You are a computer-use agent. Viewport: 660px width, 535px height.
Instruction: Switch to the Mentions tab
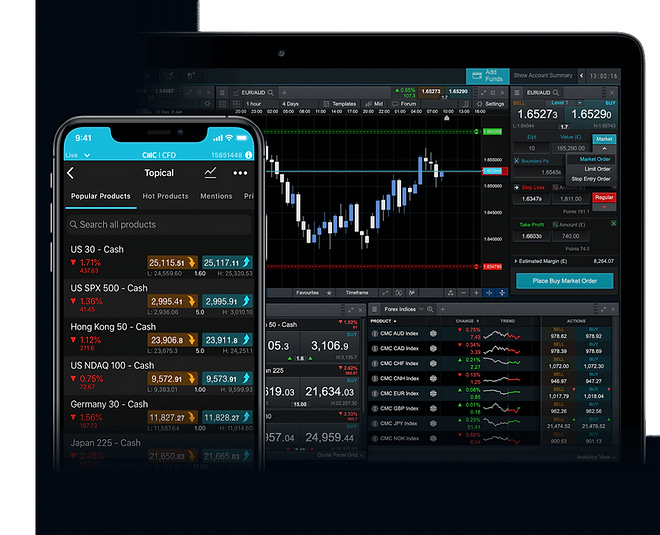216,196
